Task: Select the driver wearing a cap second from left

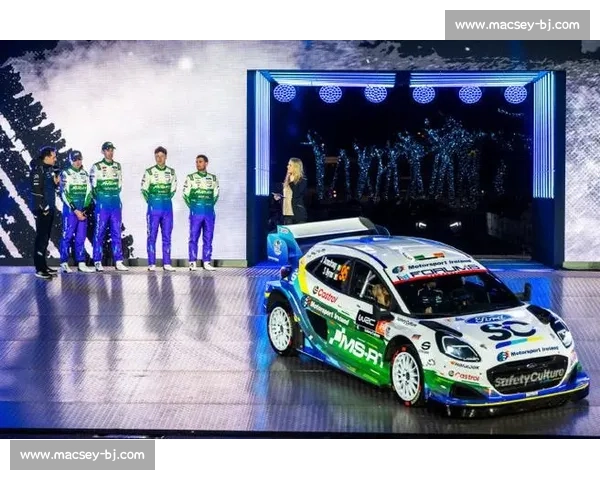Action: coord(75,210)
